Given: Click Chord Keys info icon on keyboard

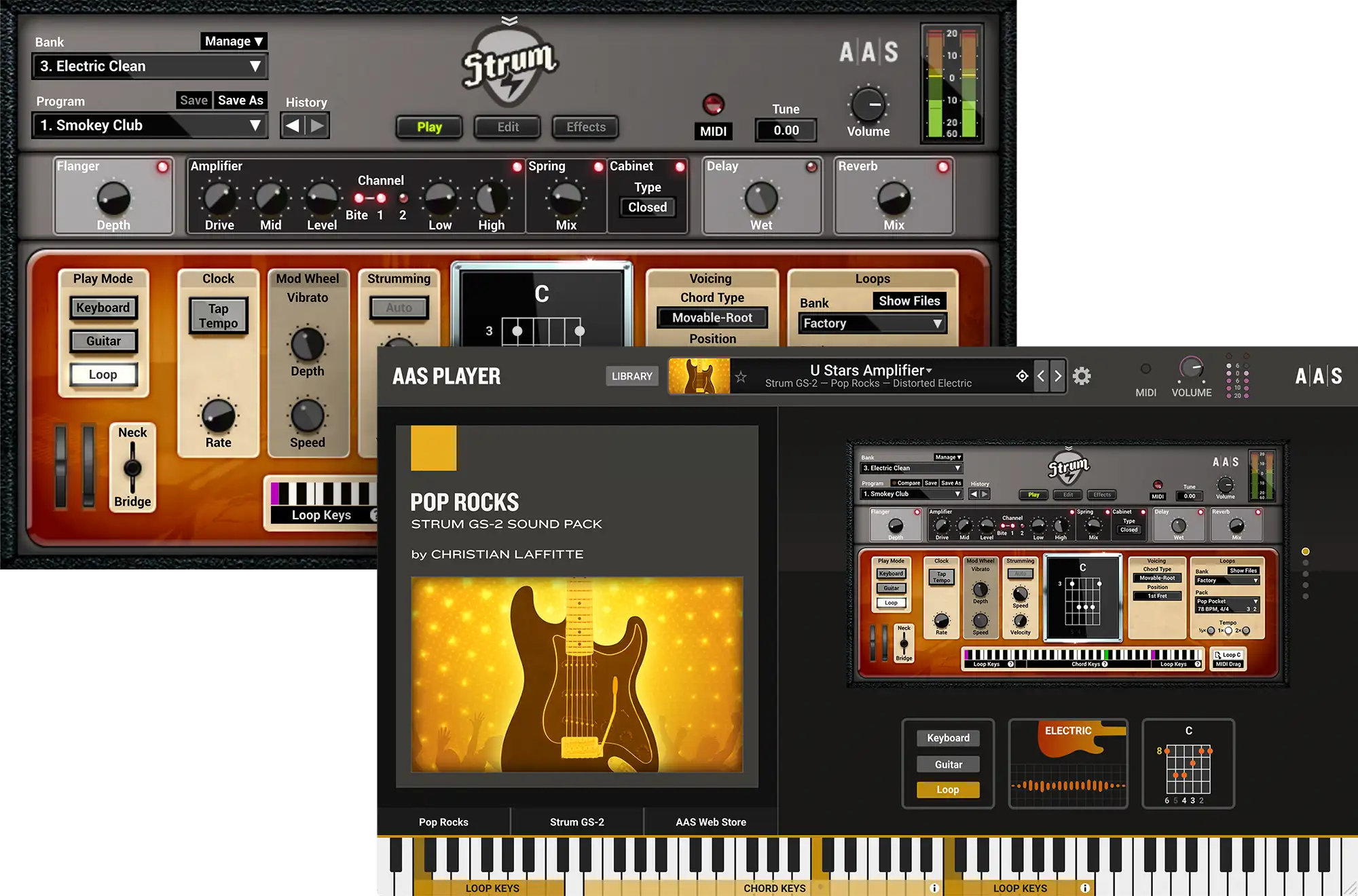Looking at the screenshot, I should 934,888.
